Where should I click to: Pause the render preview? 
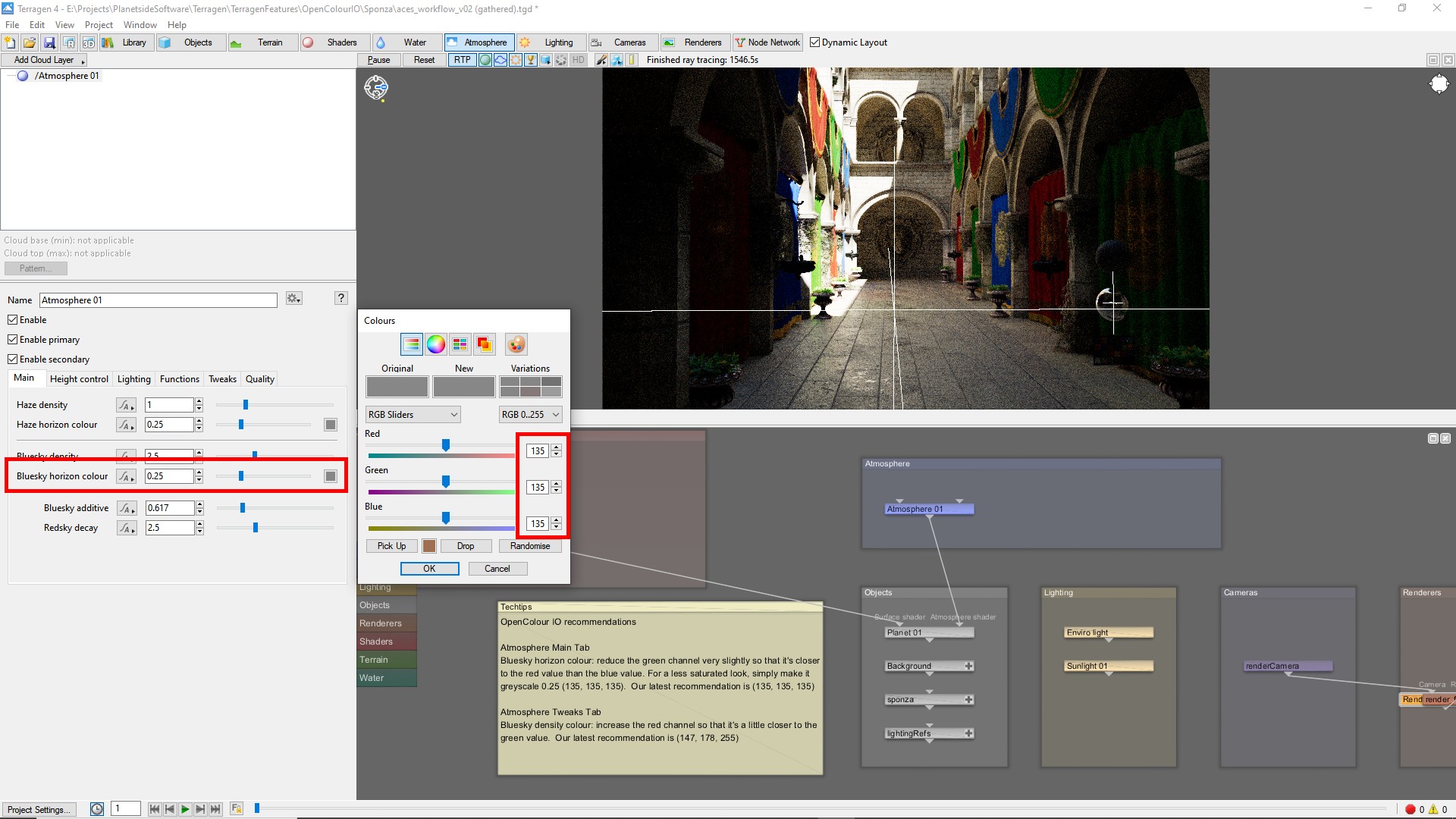pos(379,60)
